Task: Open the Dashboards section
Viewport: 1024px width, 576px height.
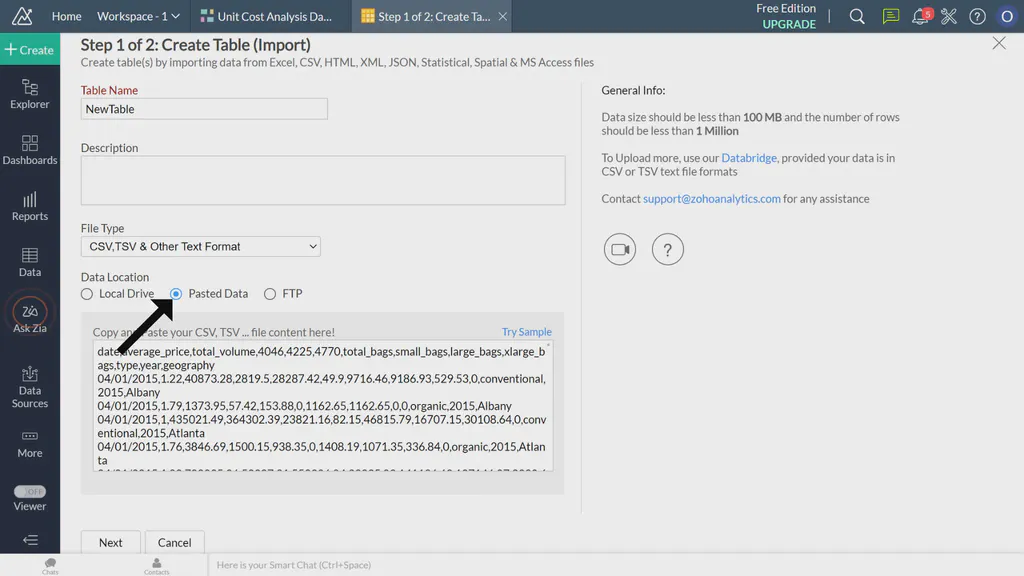Action: [29, 148]
